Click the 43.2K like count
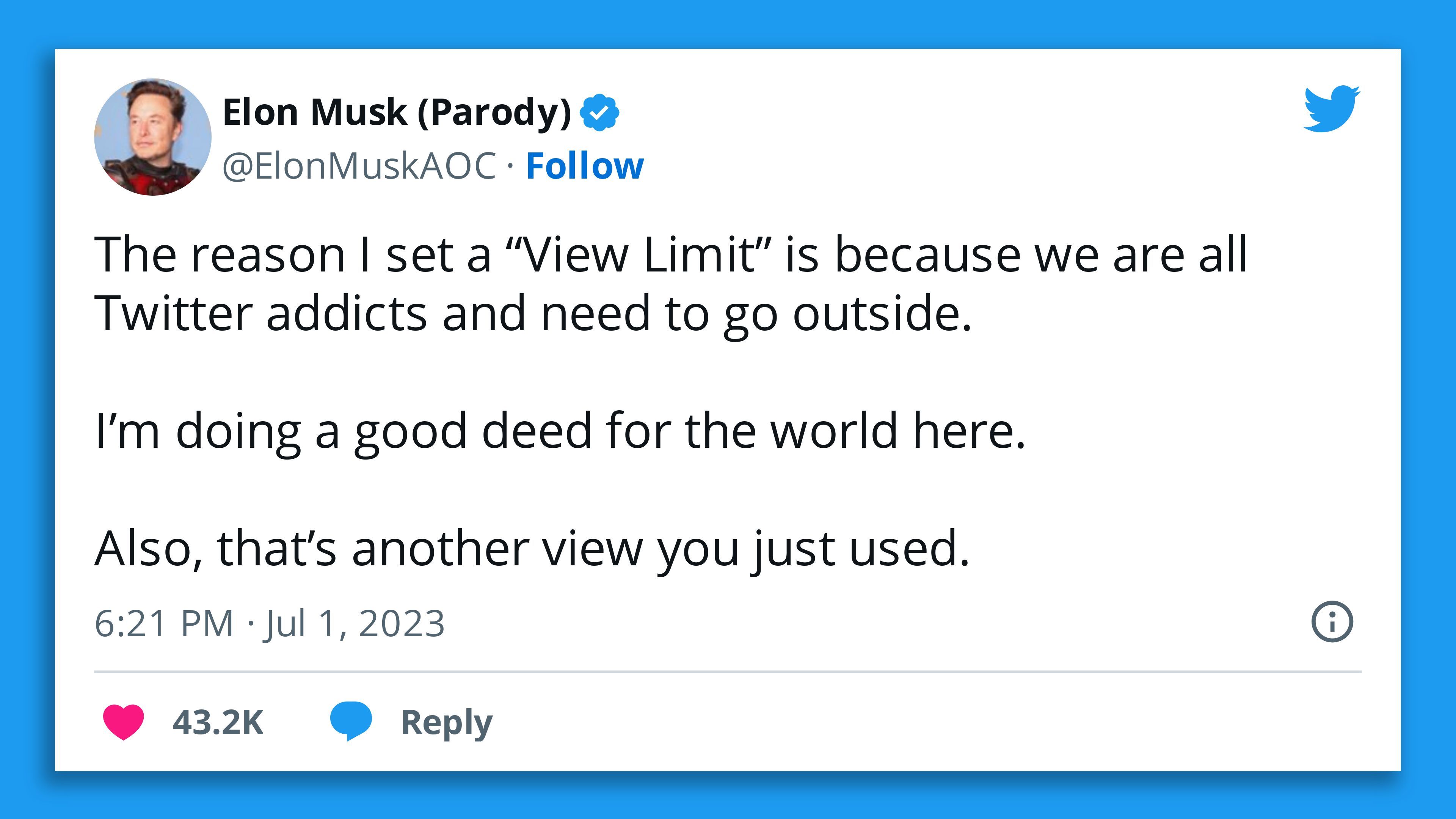This screenshot has width=1456, height=819. [x=218, y=722]
